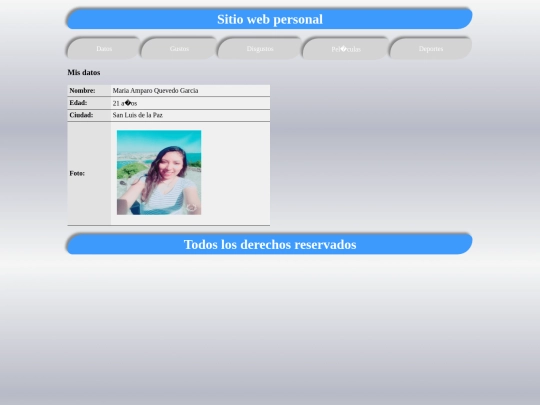Click the profile photo thumbnail
540x405 pixels.
click(x=159, y=173)
